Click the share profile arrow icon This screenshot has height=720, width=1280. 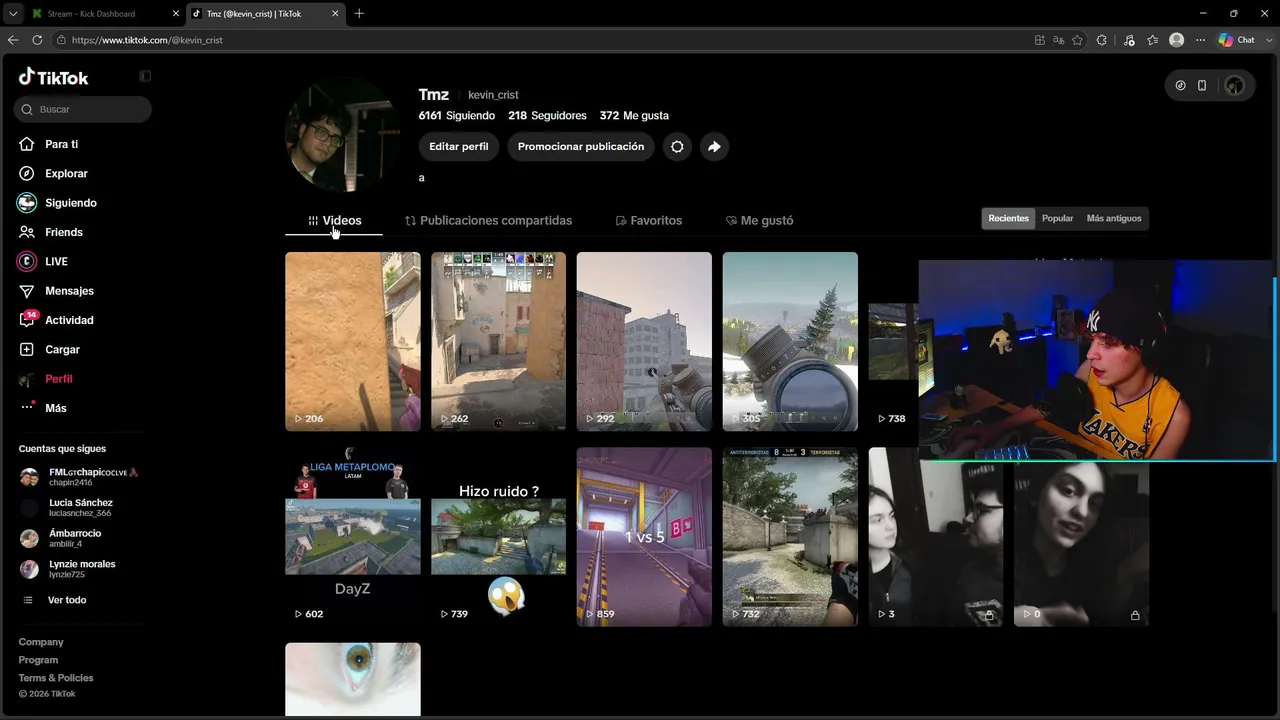pos(714,146)
